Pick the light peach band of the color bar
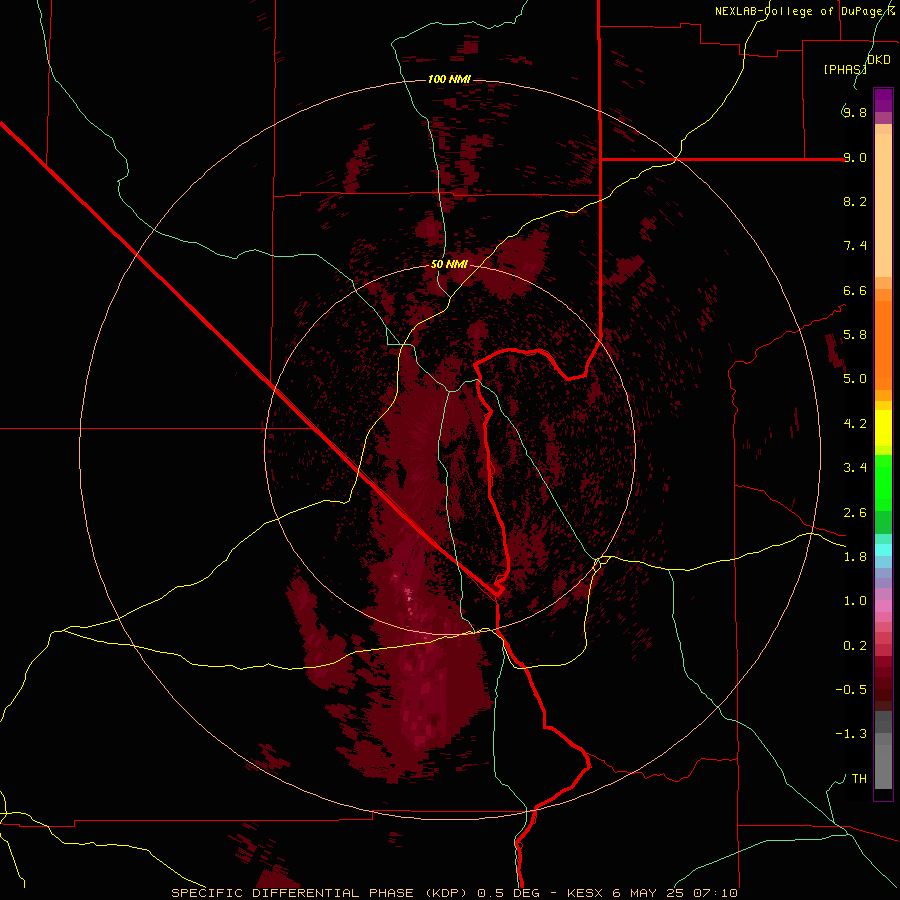The width and height of the screenshot is (900, 900). click(883, 205)
